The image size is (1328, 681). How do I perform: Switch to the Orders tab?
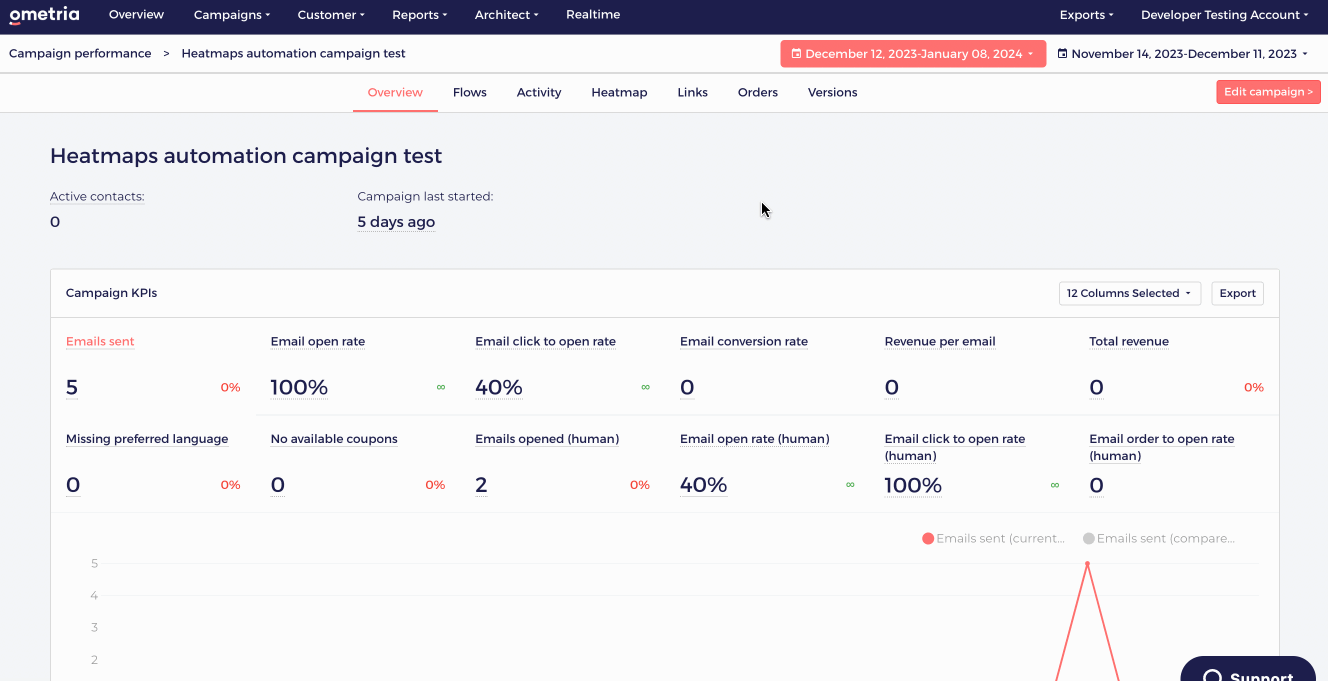(x=757, y=92)
